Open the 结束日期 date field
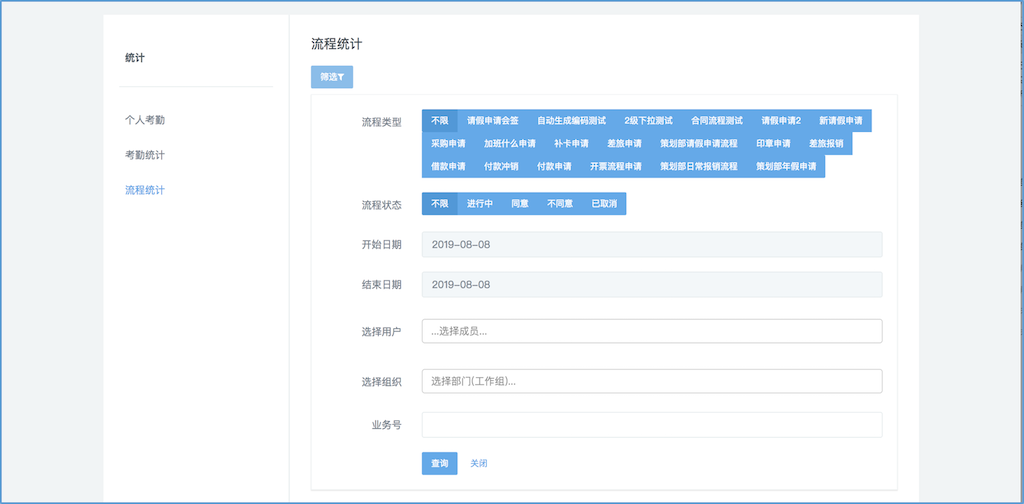Viewport: 1024px width, 504px height. pyautogui.click(x=652, y=285)
